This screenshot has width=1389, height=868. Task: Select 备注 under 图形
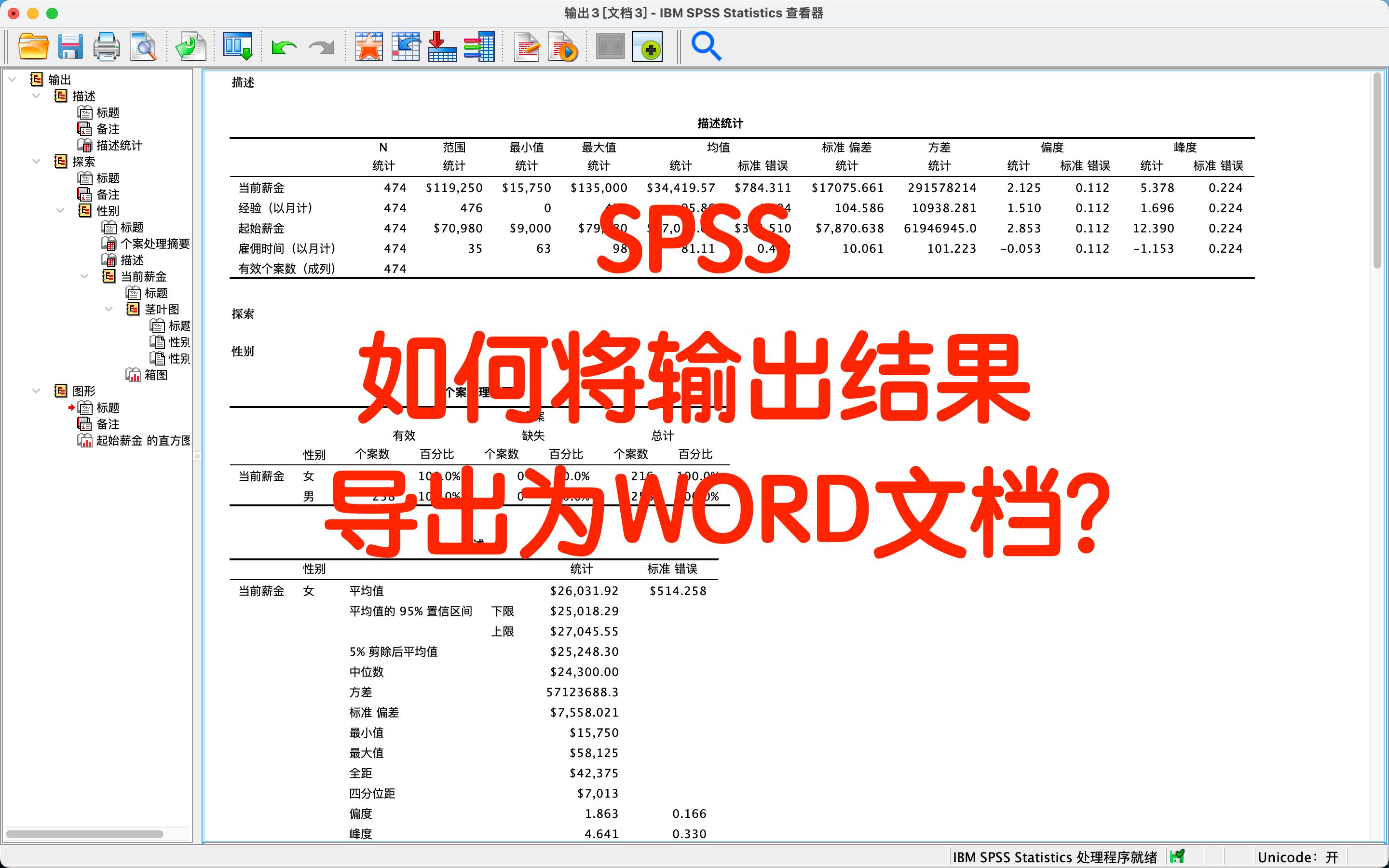click(99, 424)
